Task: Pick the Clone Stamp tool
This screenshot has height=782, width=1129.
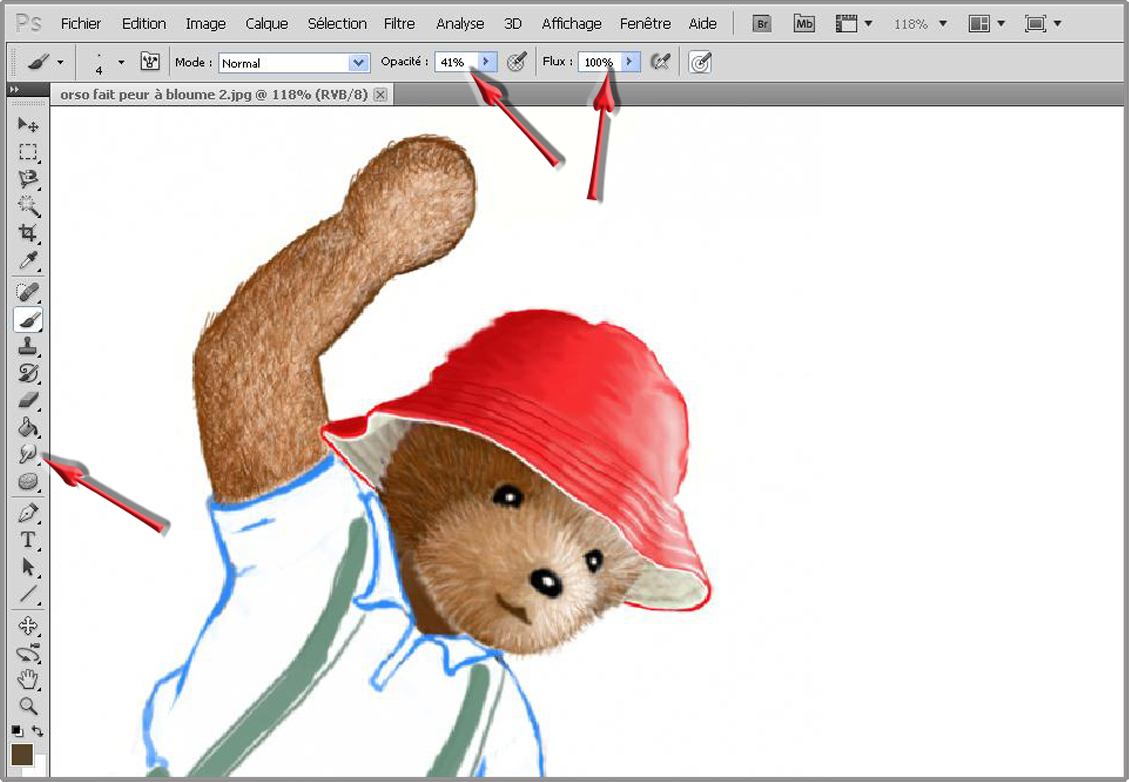Action: pyautogui.click(x=28, y=347)
